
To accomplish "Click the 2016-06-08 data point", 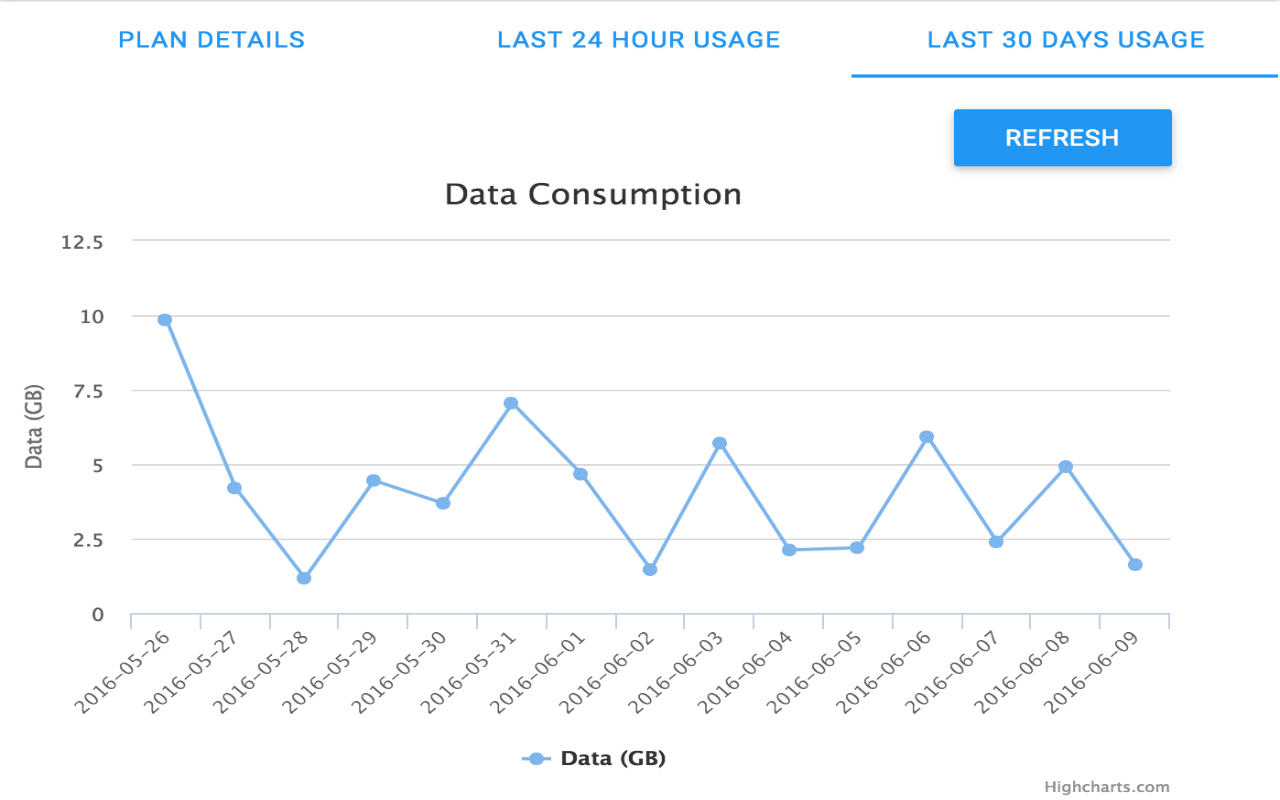I will point(1065,467).
